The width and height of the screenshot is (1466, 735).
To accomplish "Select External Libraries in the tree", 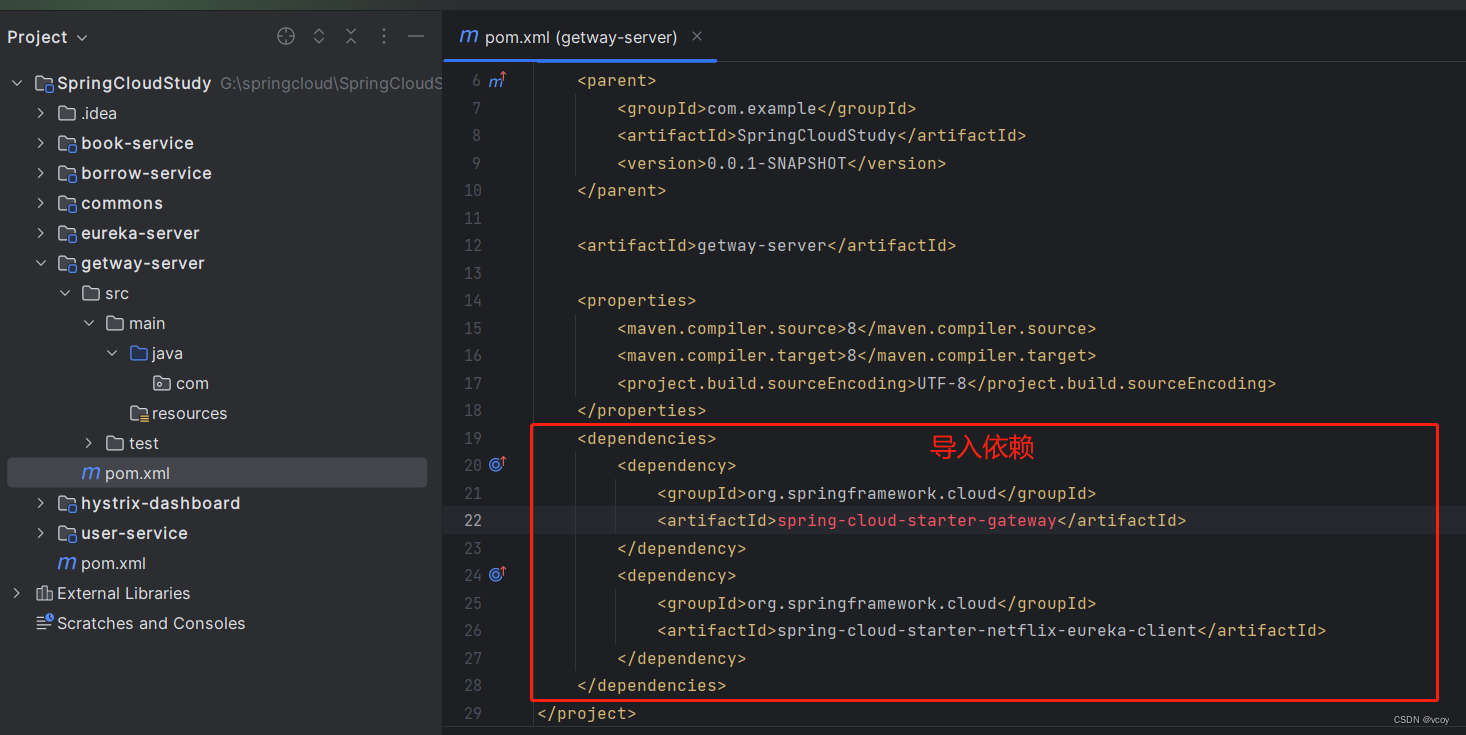I will (123, 593).
